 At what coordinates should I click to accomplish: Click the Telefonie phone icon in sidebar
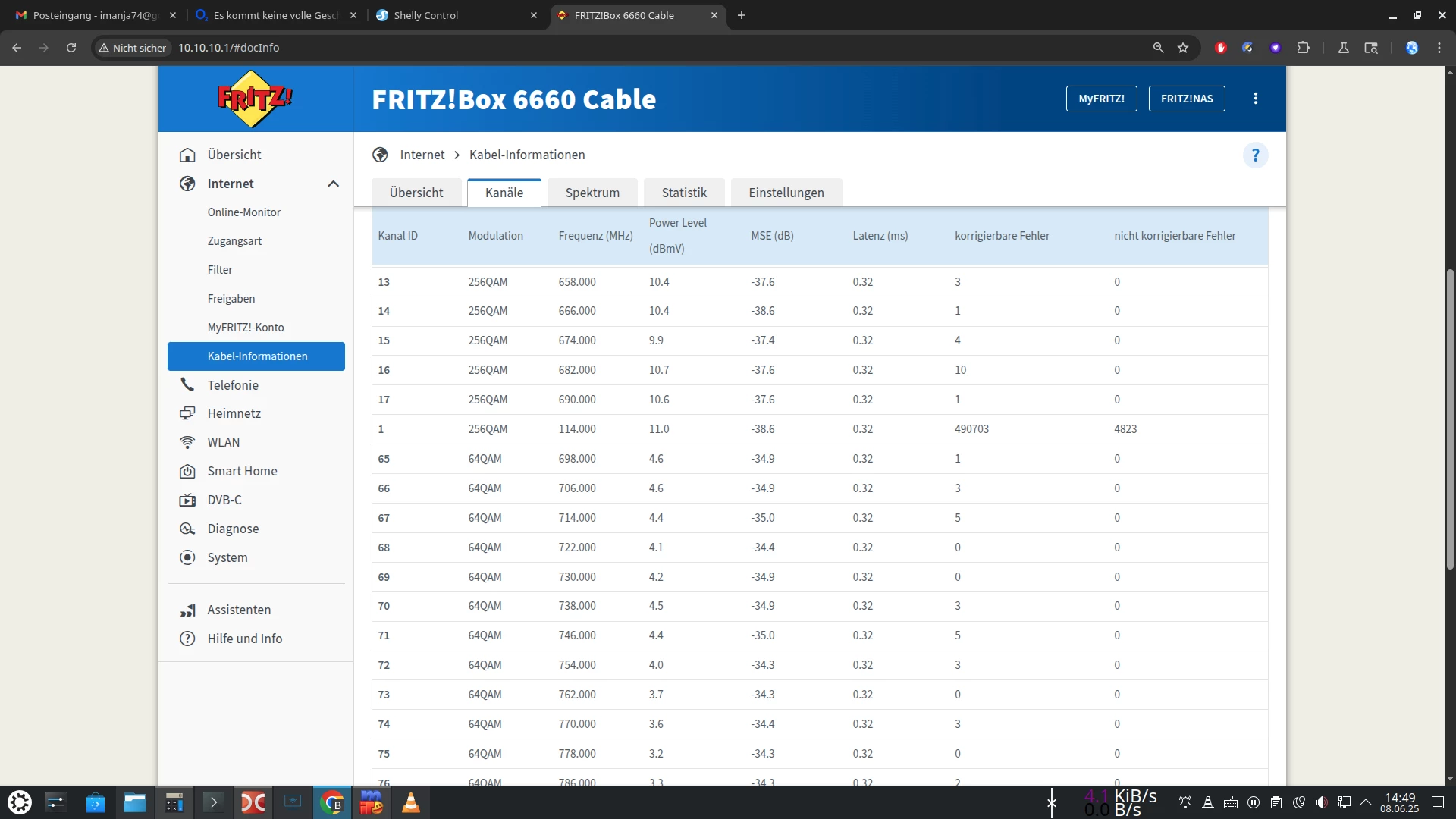point(187,385)
